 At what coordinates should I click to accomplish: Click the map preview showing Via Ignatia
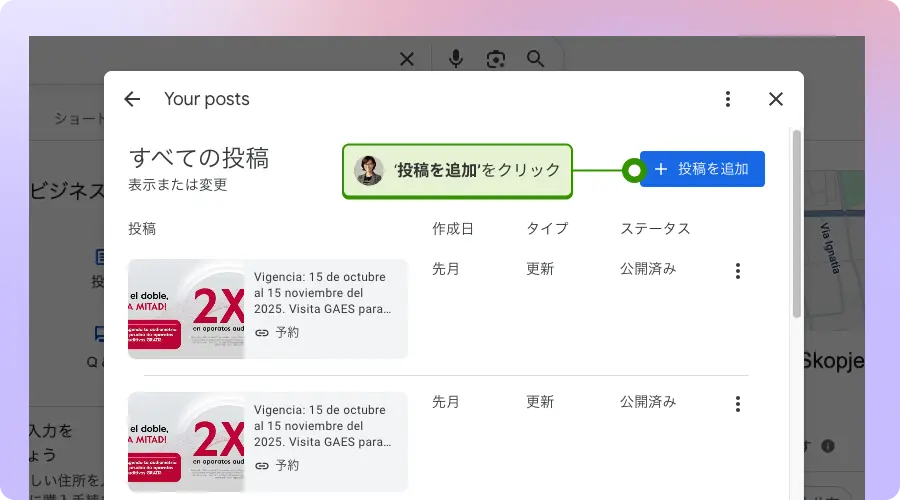coord(834,250)
